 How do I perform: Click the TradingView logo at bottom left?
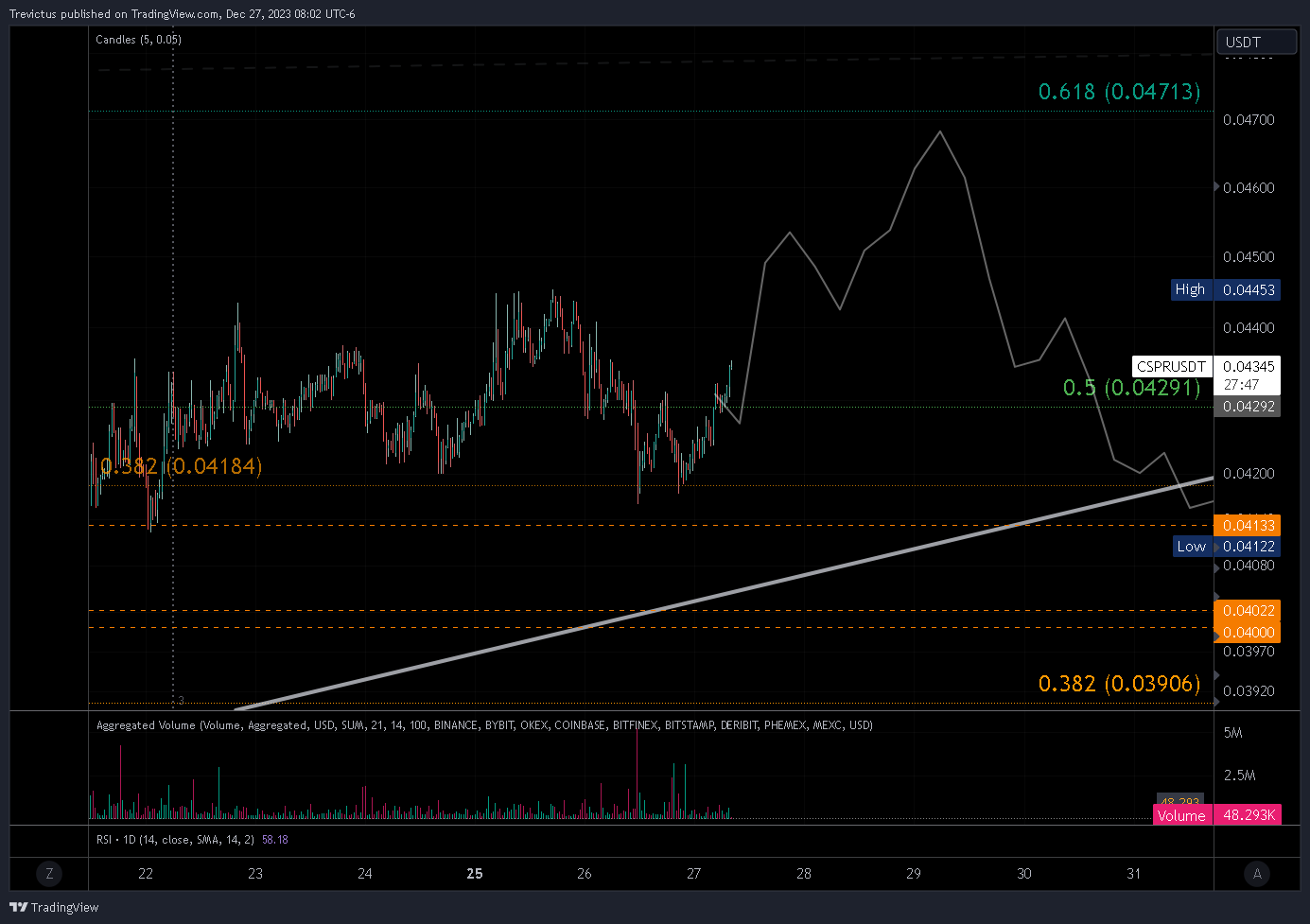(x=54, y=907)
